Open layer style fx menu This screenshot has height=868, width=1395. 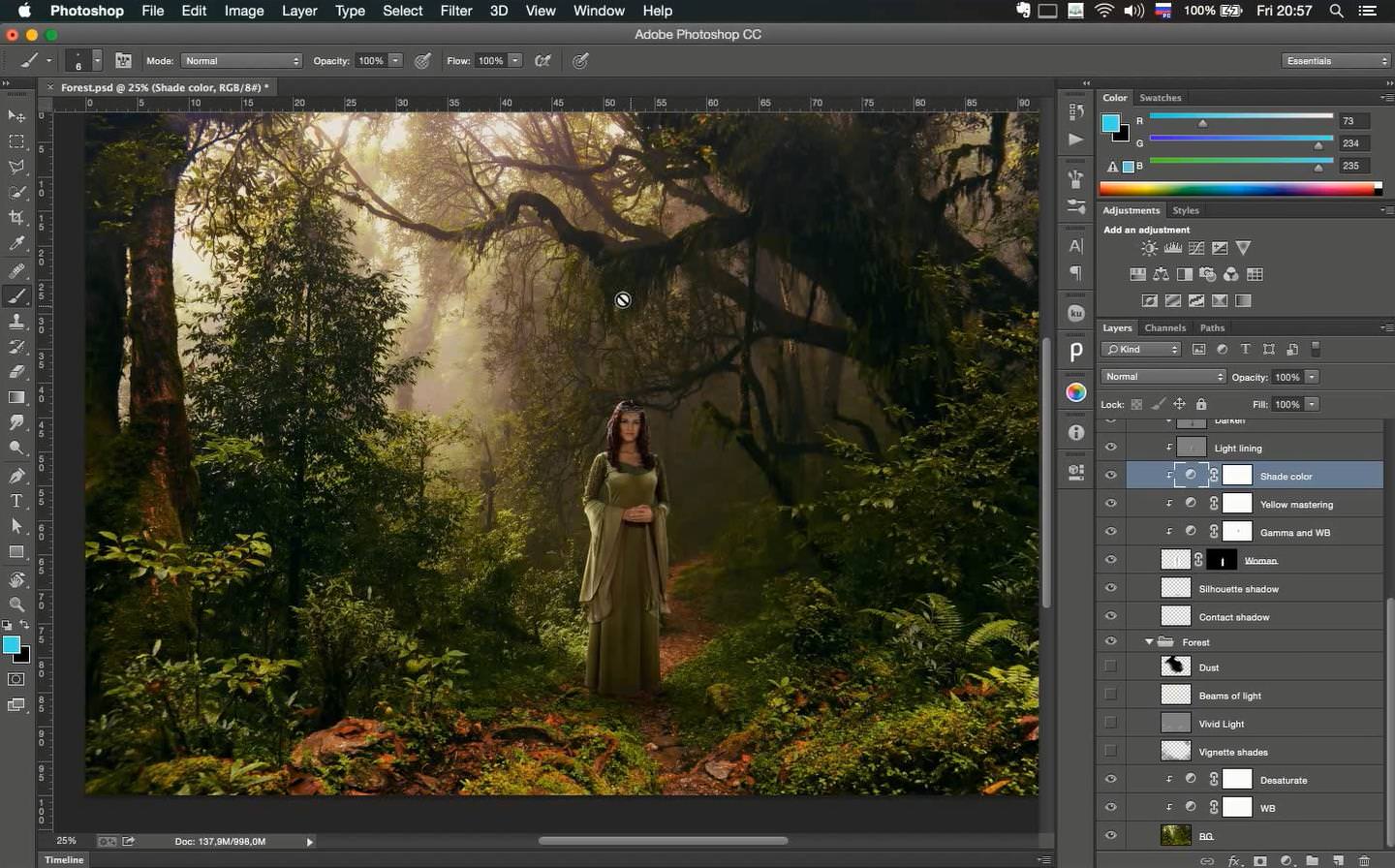[x=1234, y=860]
